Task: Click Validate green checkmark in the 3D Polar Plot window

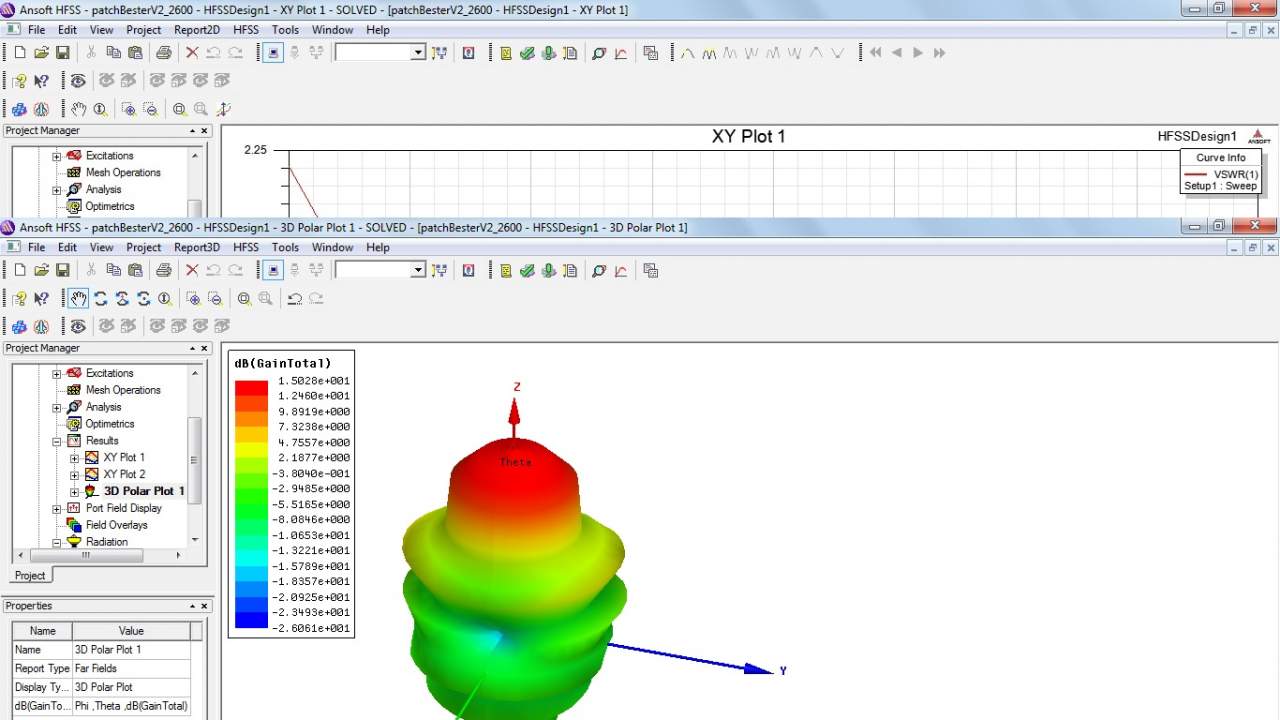Action: click(x=527, y=270)
